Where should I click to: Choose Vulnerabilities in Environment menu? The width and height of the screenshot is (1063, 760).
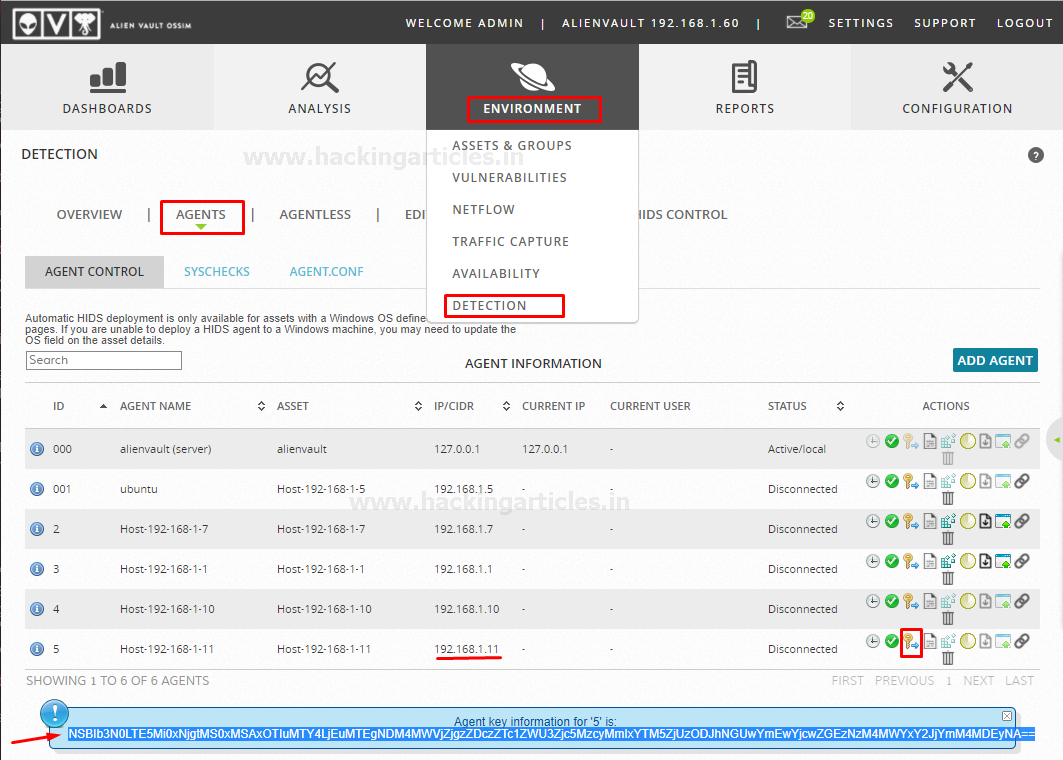pyautogui.click(x=509, y=178)
